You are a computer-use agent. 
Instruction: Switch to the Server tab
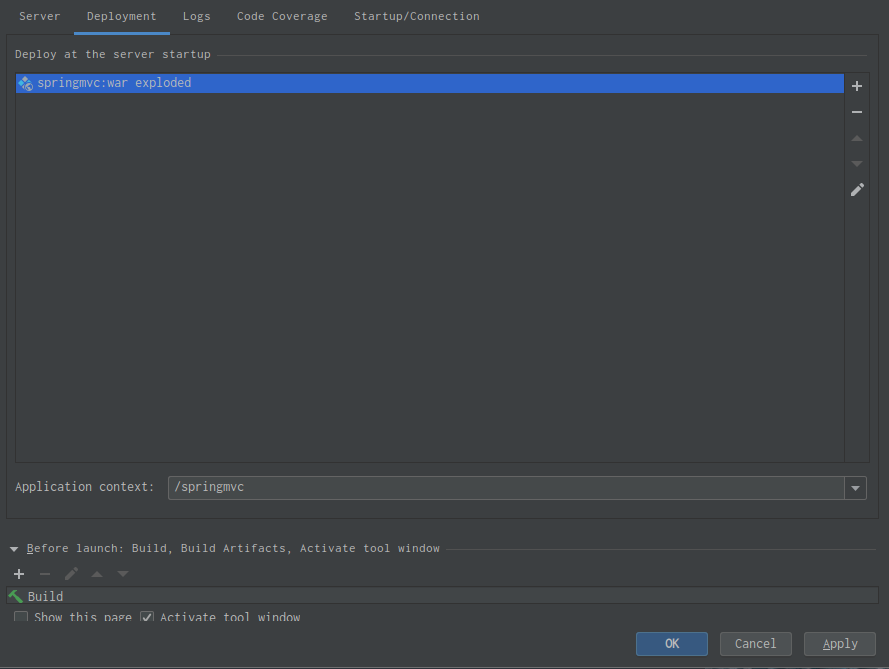coord(40,16)
